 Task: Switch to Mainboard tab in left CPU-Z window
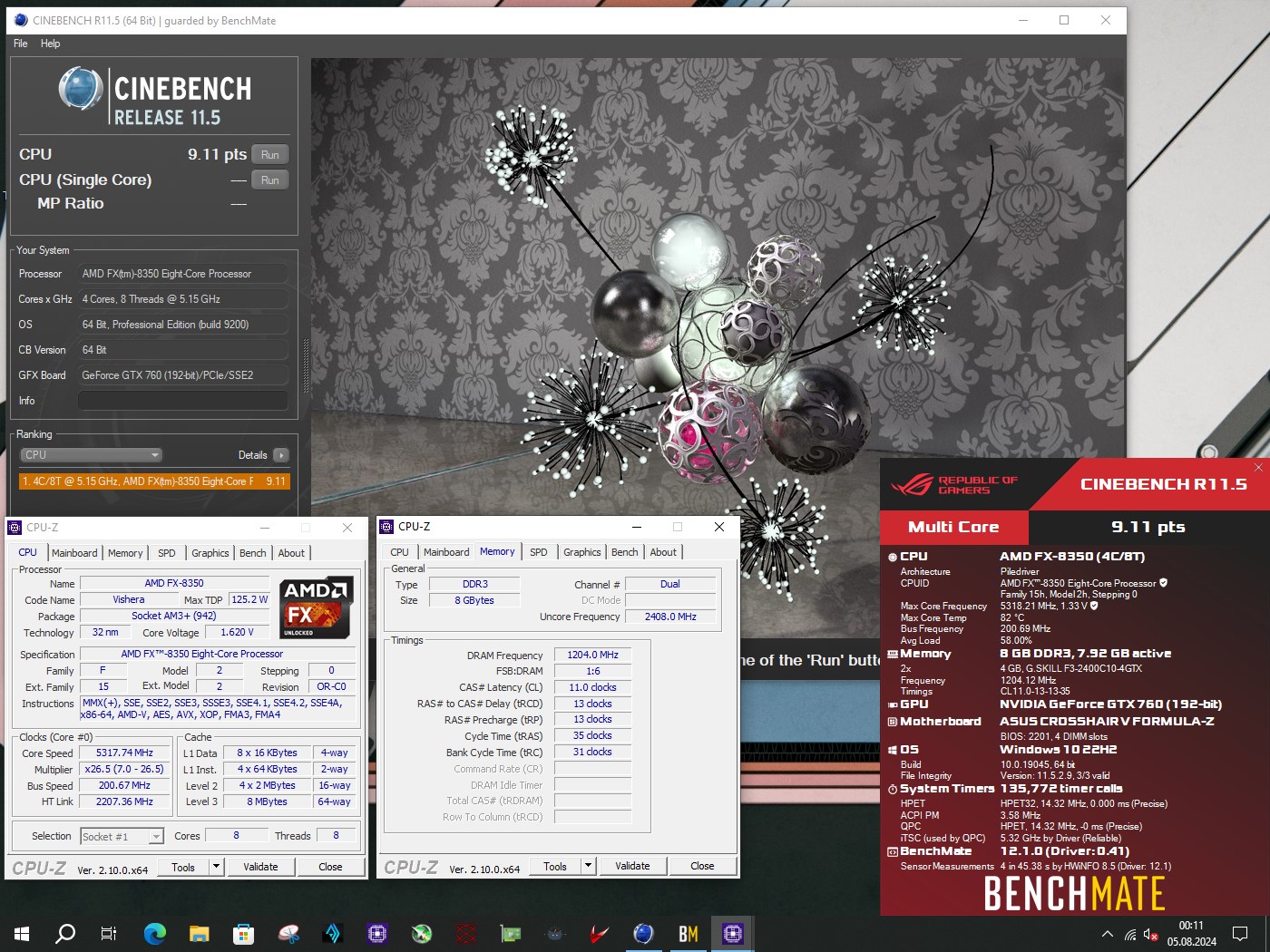(x=74, y=553)
